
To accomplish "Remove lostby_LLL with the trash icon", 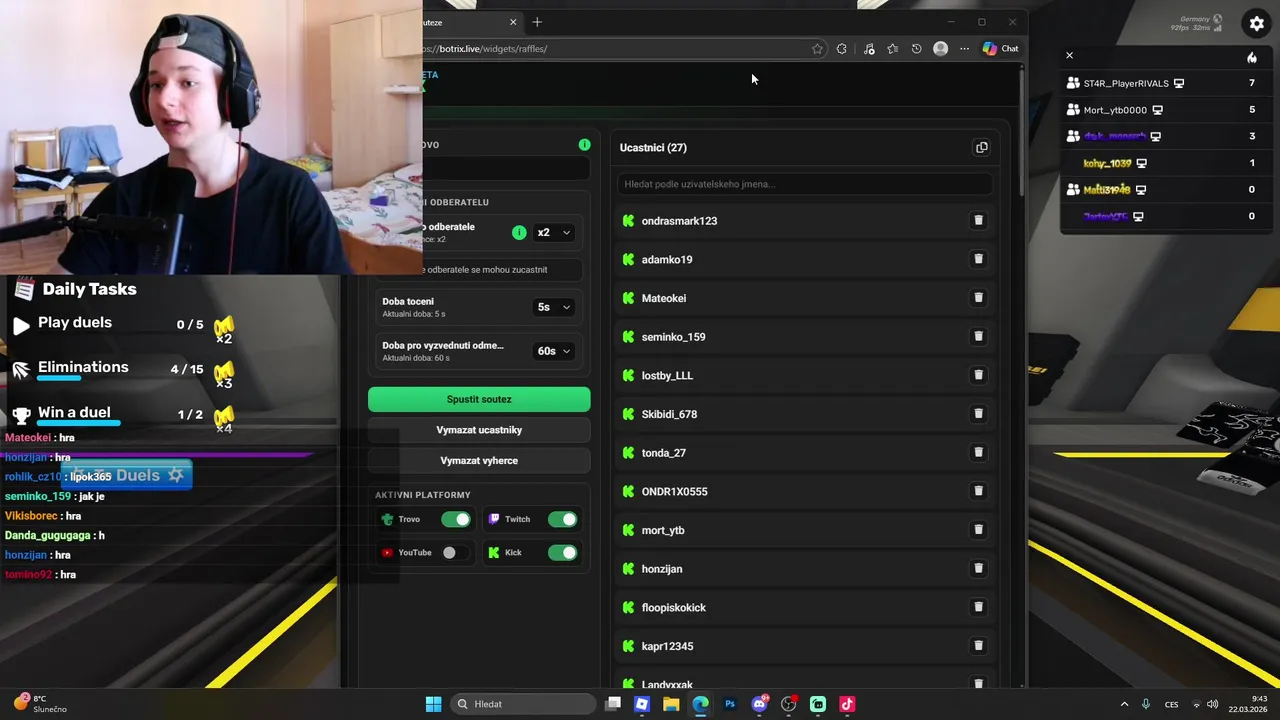I will 979,375.
